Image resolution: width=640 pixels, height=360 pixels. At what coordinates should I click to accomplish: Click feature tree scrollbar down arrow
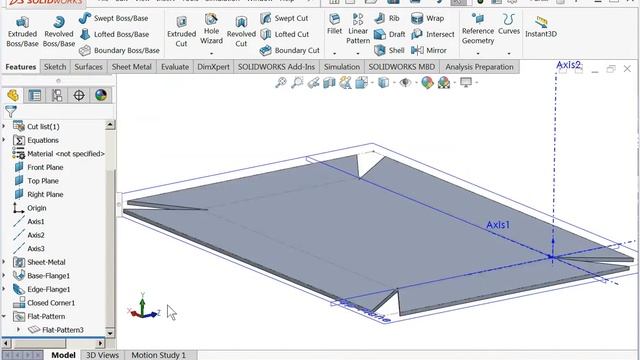click(110, 333)
